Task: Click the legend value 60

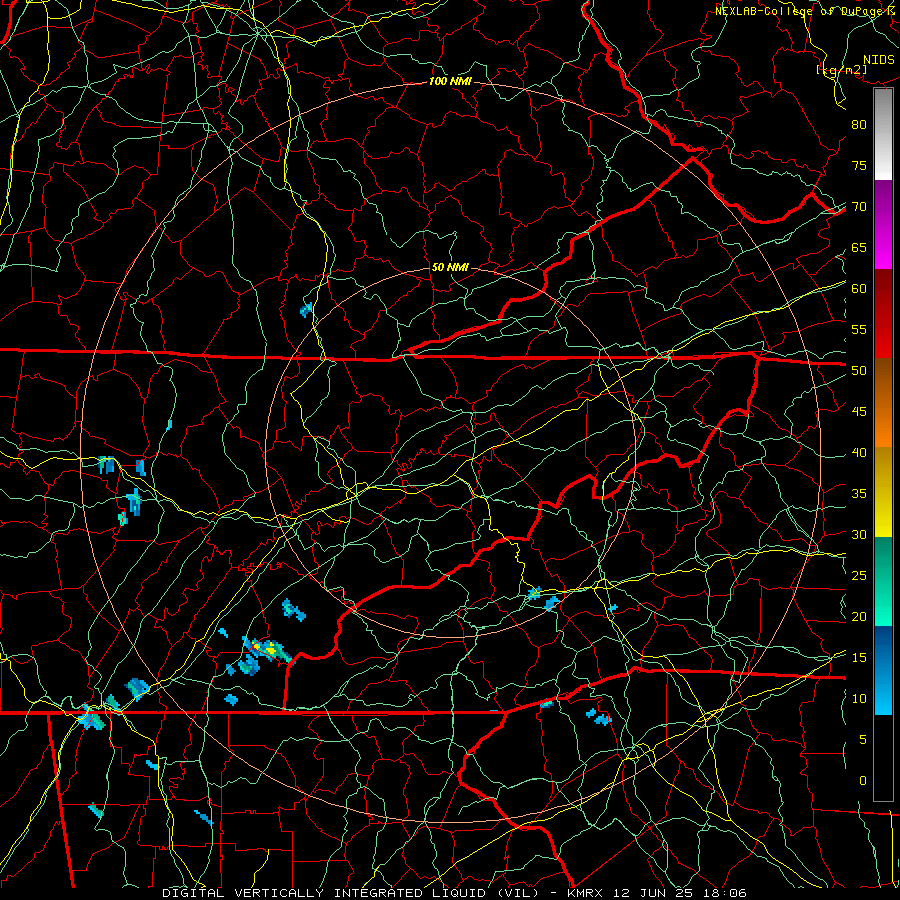Action: point(859,289)
